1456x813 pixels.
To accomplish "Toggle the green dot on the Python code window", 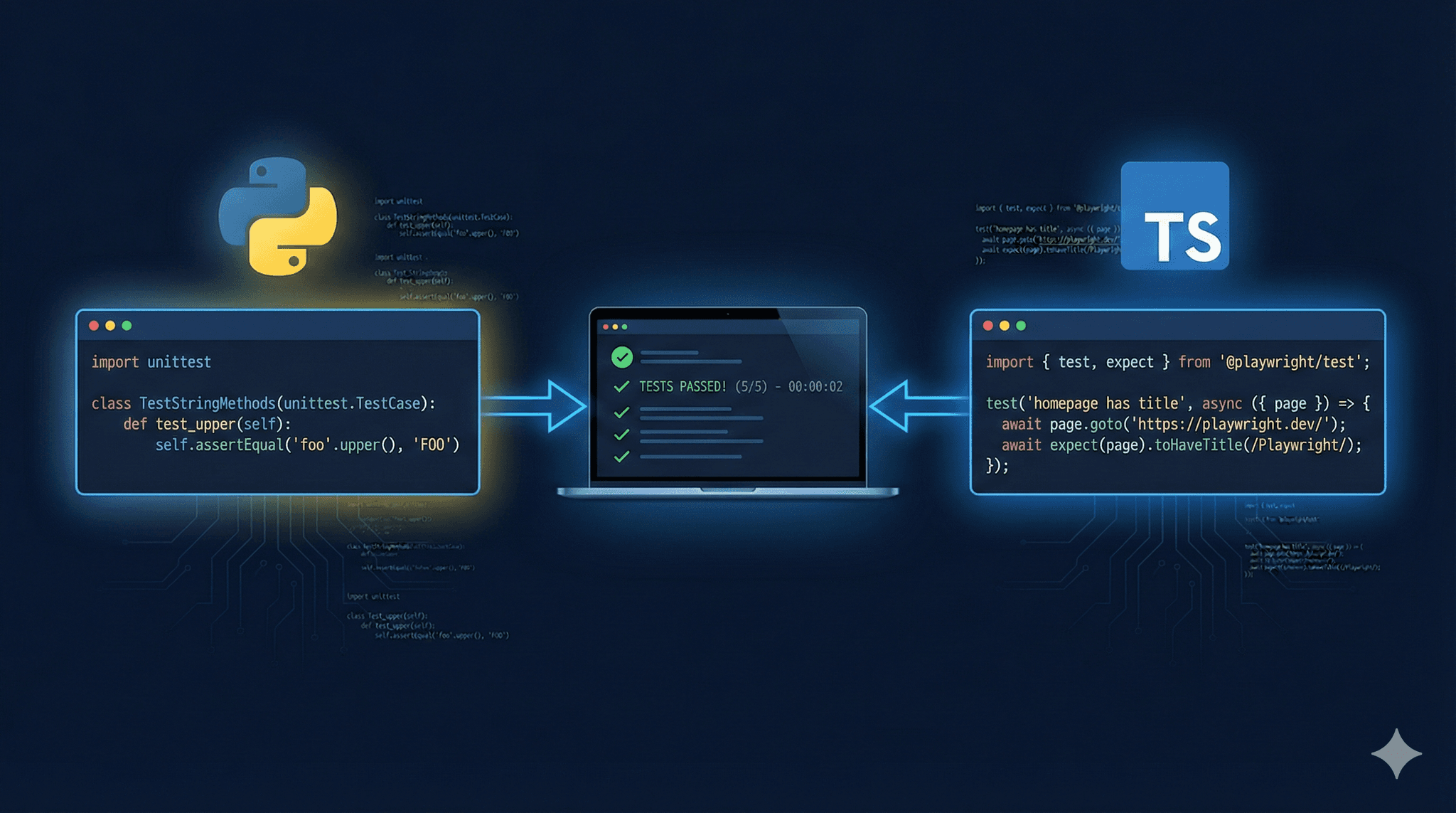I will [x=125, y=325].
